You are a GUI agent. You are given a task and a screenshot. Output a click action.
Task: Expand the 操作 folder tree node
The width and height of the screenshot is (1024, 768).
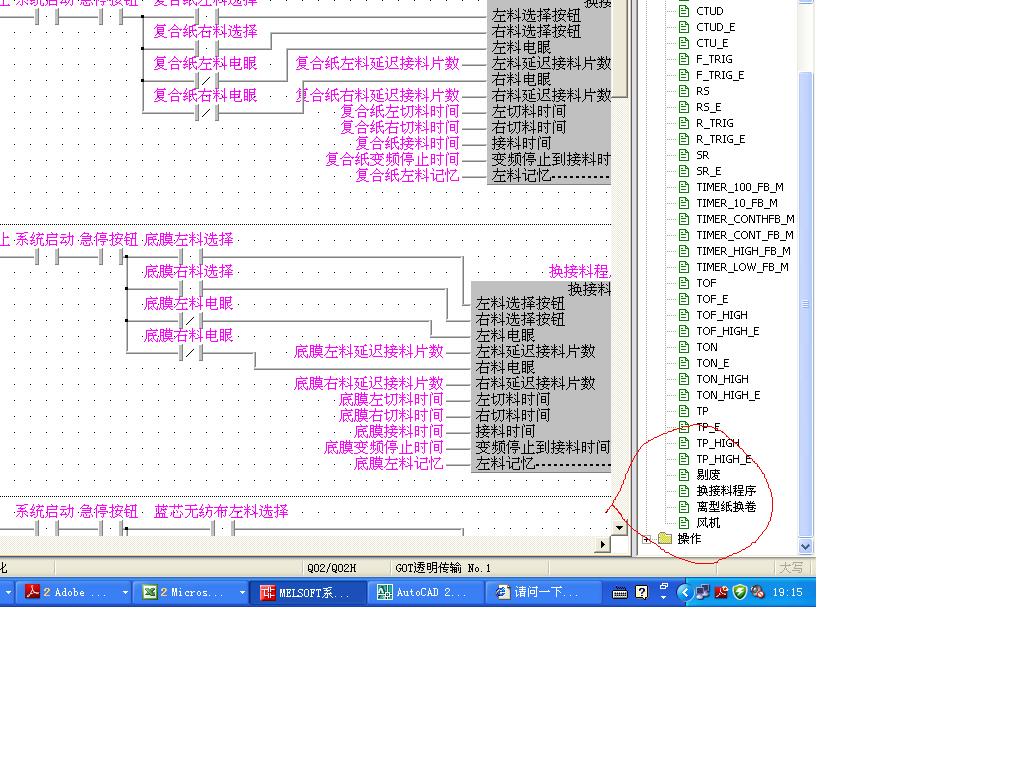[x=646, y=539]
